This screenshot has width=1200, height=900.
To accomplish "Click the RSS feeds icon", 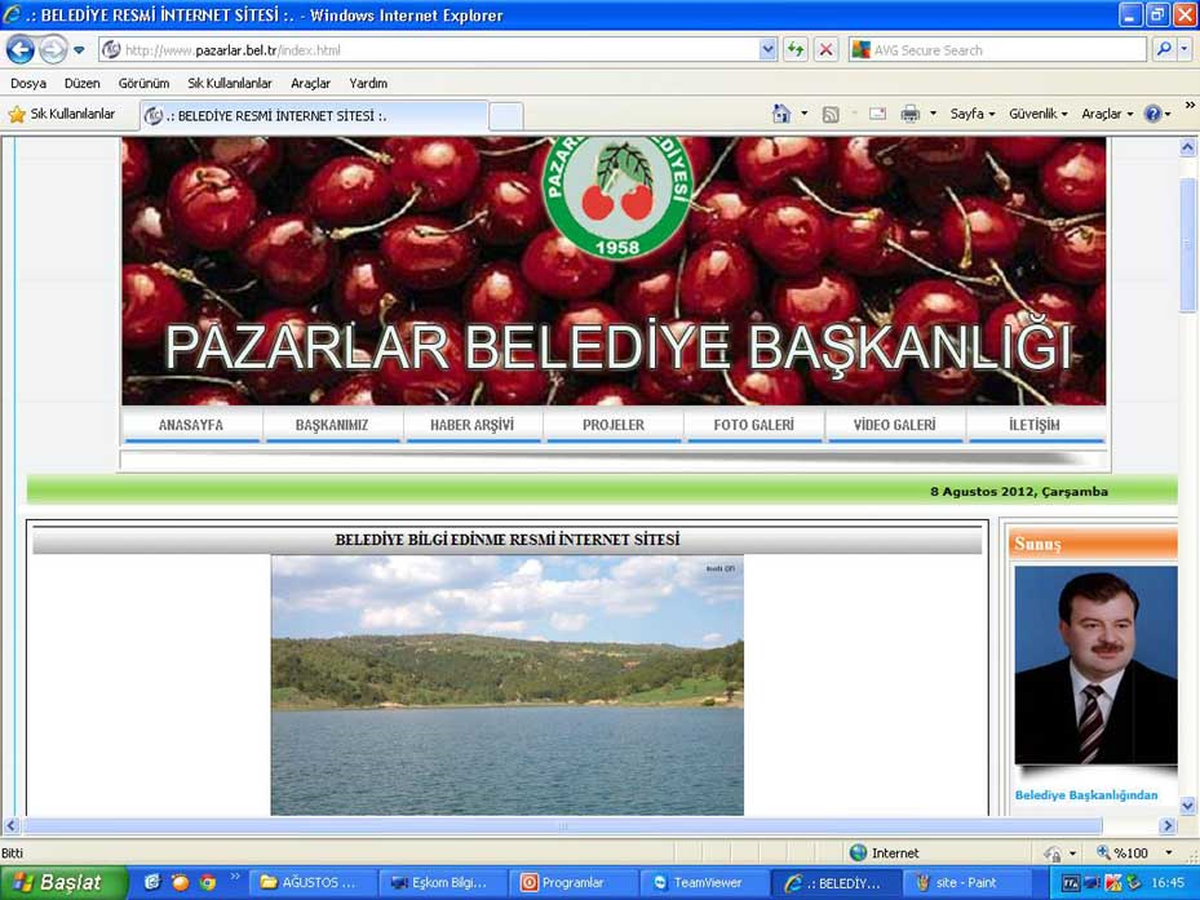I will point(831,115).
